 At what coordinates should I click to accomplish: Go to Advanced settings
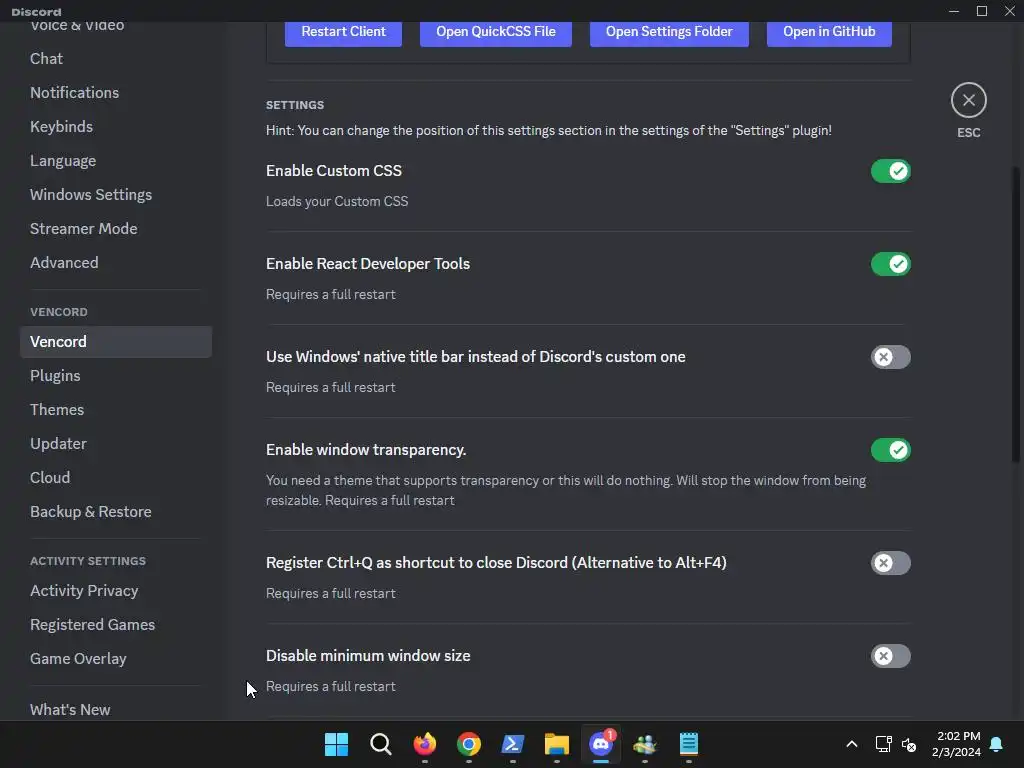coord(116,263)
